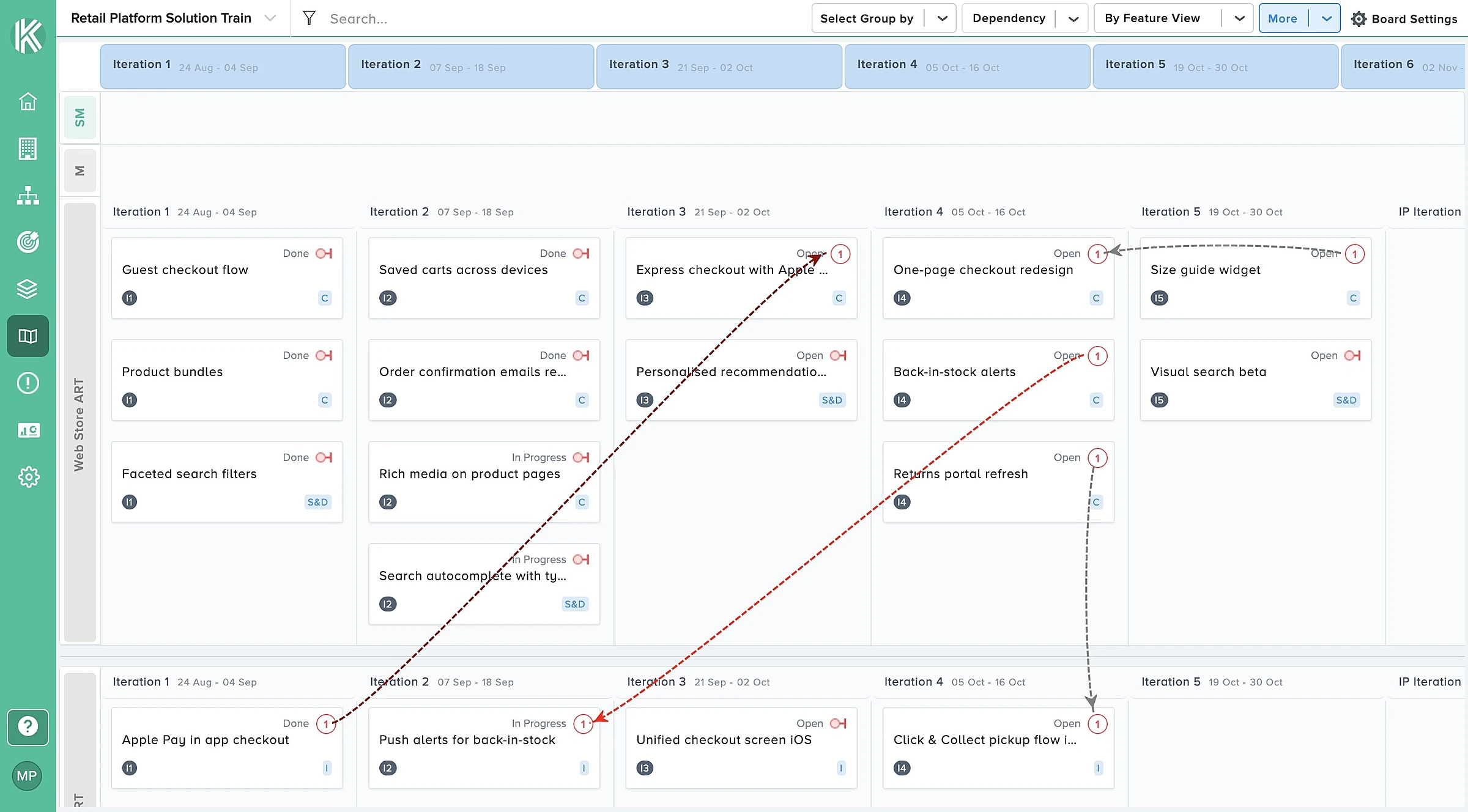
Task: Click the filter funnel icon
Action: pos(310,18)
